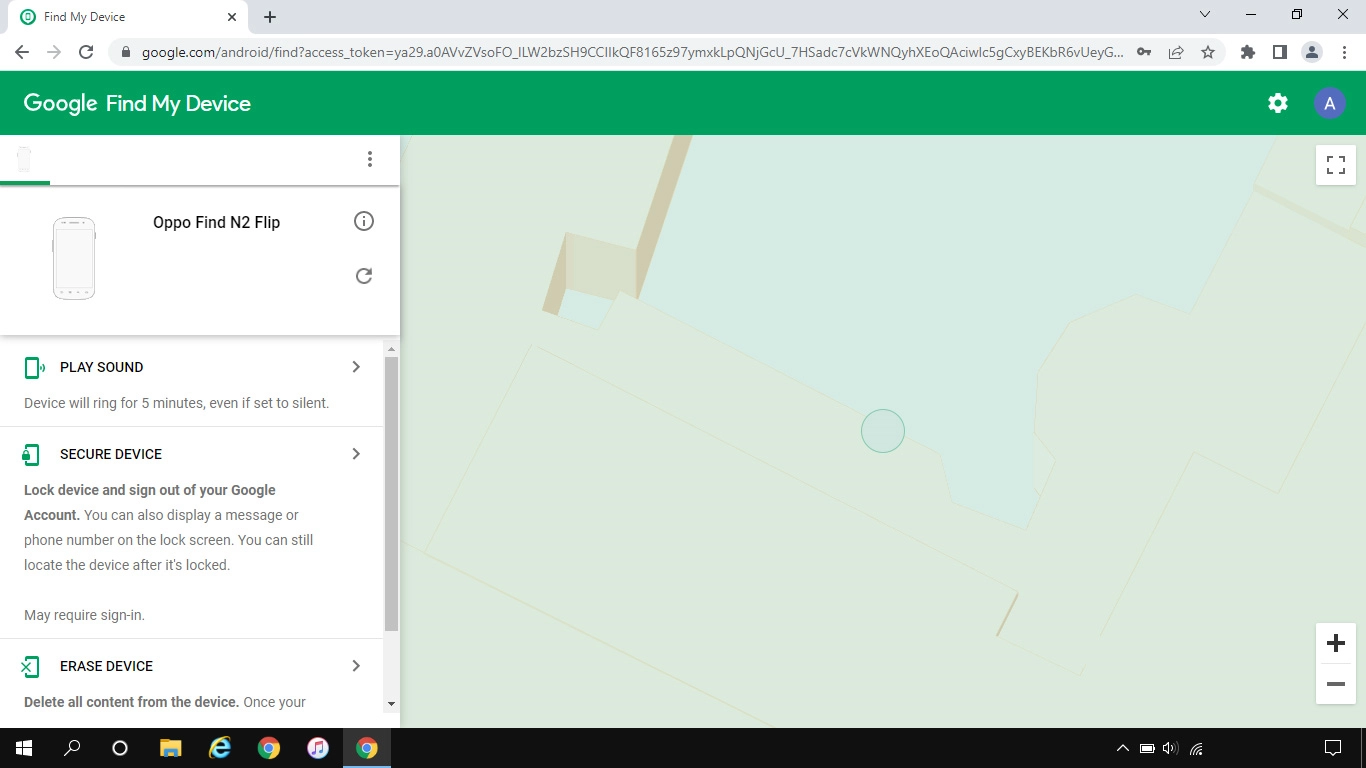
Task: Bookmark this page with the star icon
Action: tap(1208, 52)
